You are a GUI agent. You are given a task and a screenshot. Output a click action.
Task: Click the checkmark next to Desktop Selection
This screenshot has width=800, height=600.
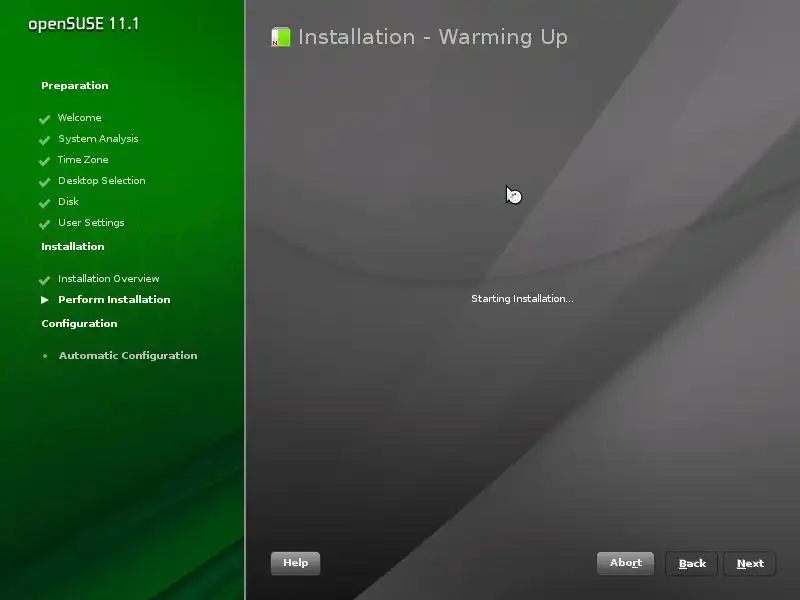[x=44, y=182]
